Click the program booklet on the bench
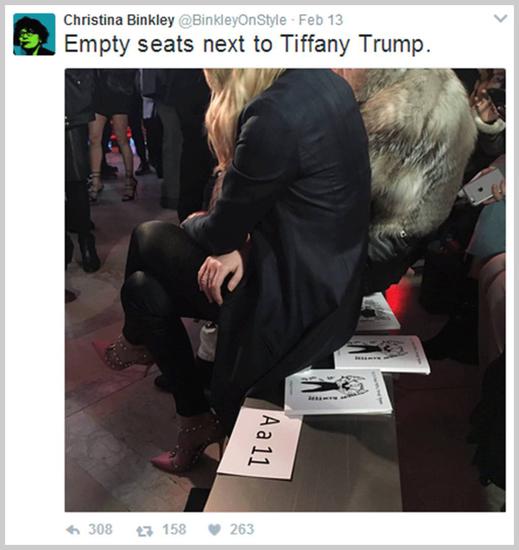This screenshot has width=519, height=550. tap(338, 392)
